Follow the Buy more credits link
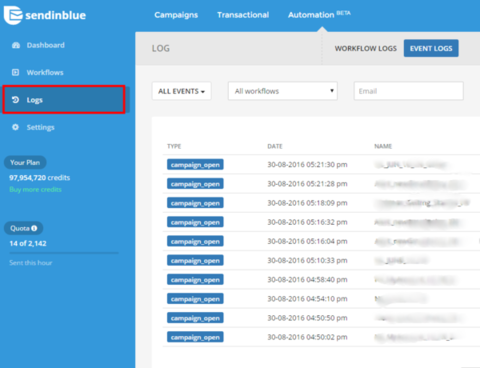This screenshot has height=368, width=480. (x=35, y=190)
